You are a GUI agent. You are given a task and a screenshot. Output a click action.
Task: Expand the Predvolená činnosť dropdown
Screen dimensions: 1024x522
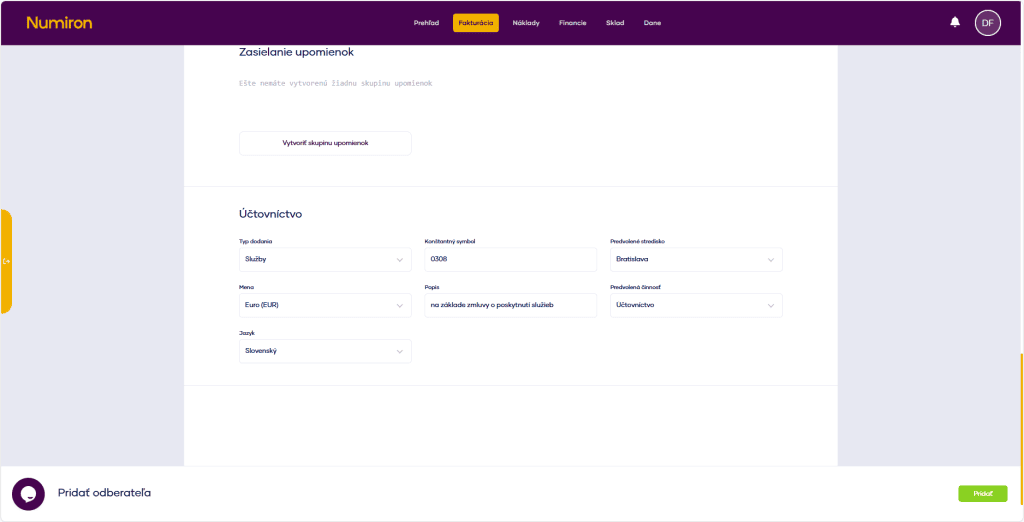696,305
